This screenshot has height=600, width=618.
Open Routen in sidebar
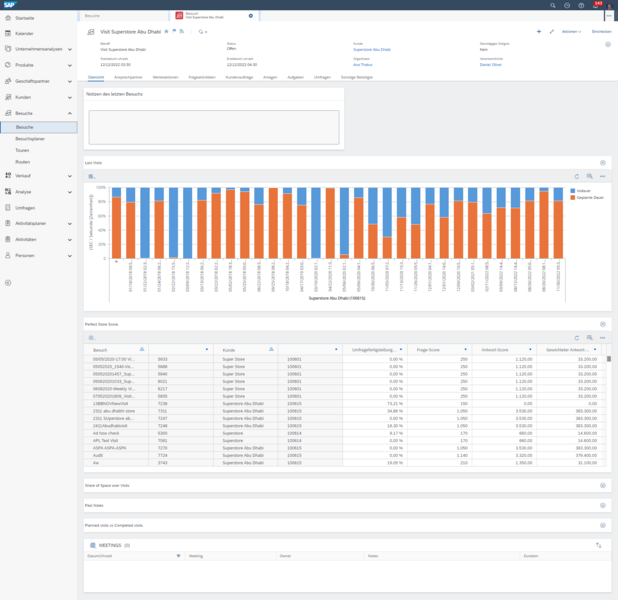[x=22, y=162]
